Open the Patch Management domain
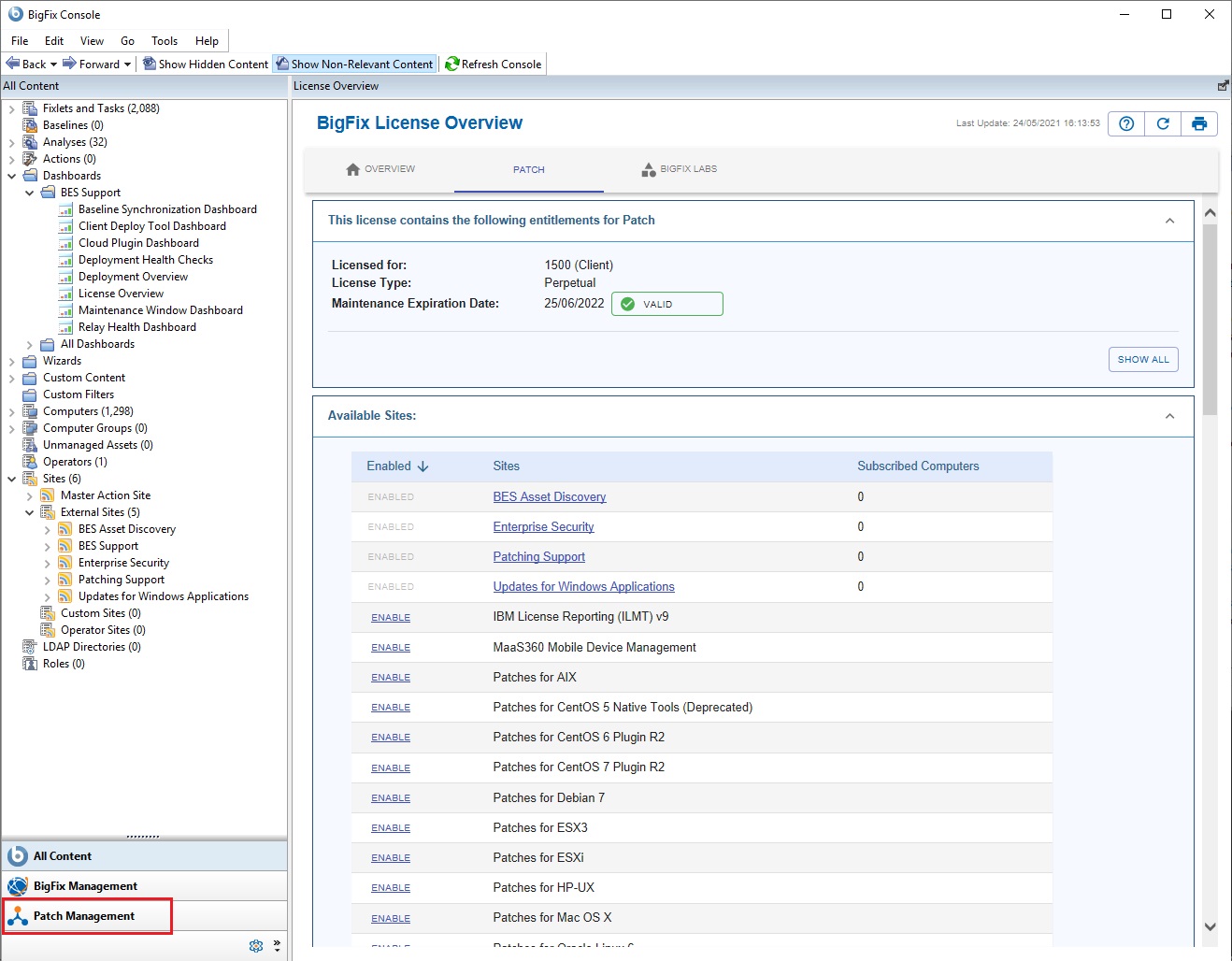The width and height of the screenshot is (1232, 961). pyautogui.click(x=84, y=916)
